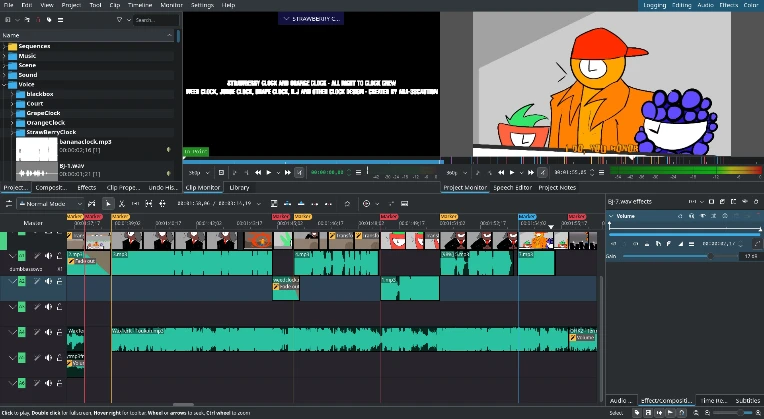
Task: Toggle the target green box on the selected blue track
Action: click(x=22, y=281)
